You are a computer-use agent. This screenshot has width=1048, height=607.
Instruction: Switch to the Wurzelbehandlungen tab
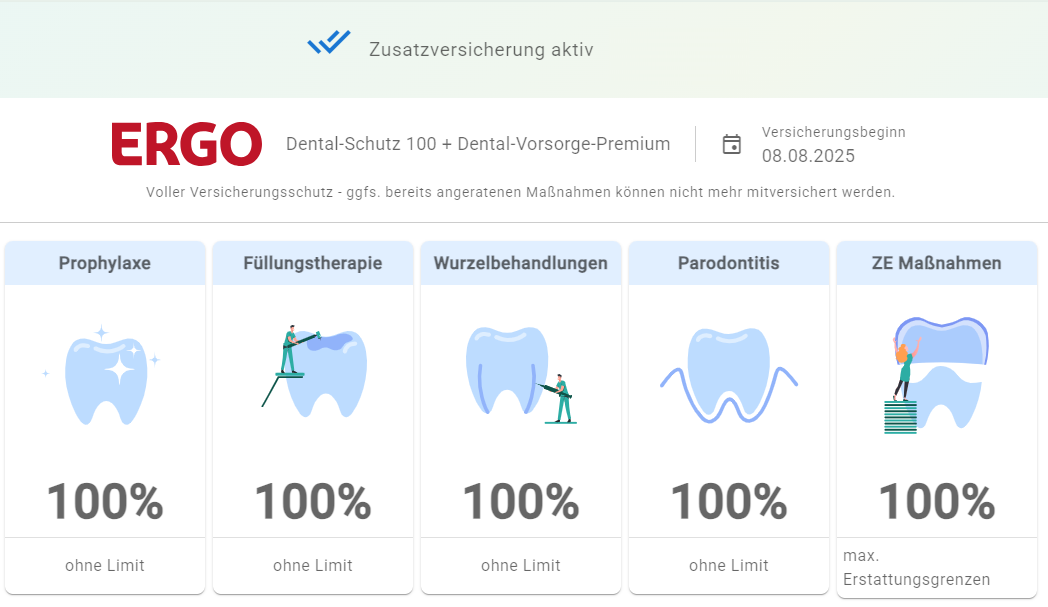pos(520,263)
